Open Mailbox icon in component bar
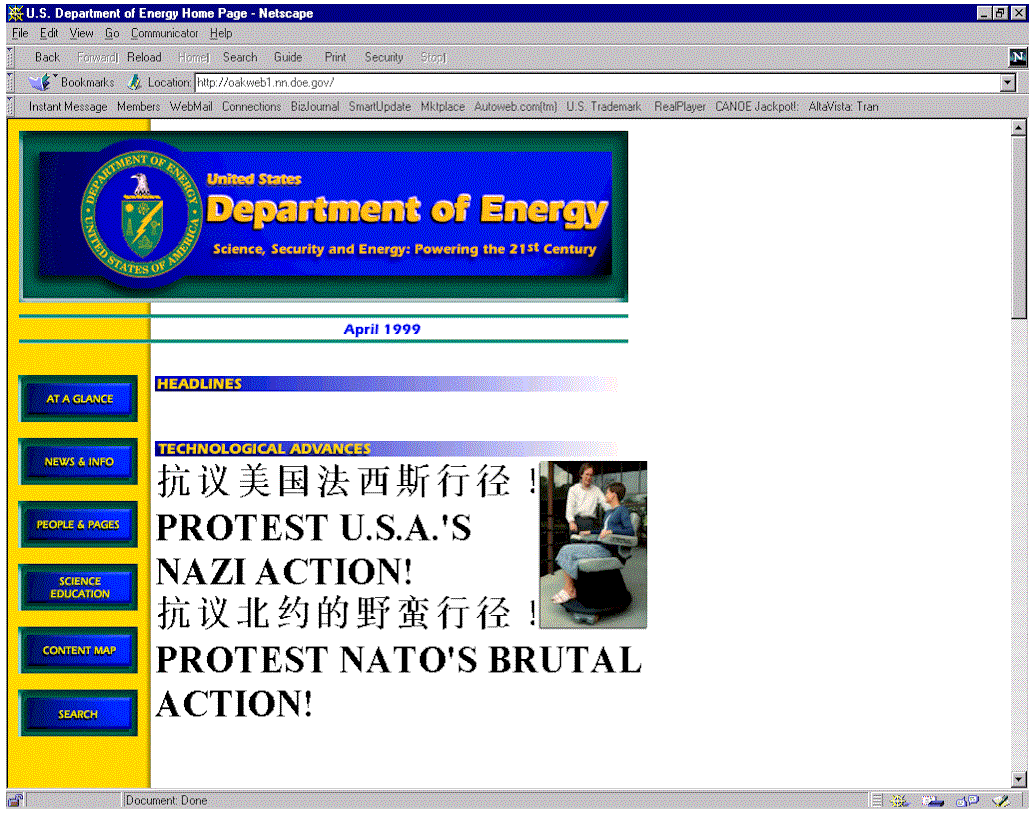Image resolution: width=1036 pixels, height=816 pixels. point(933,800)
